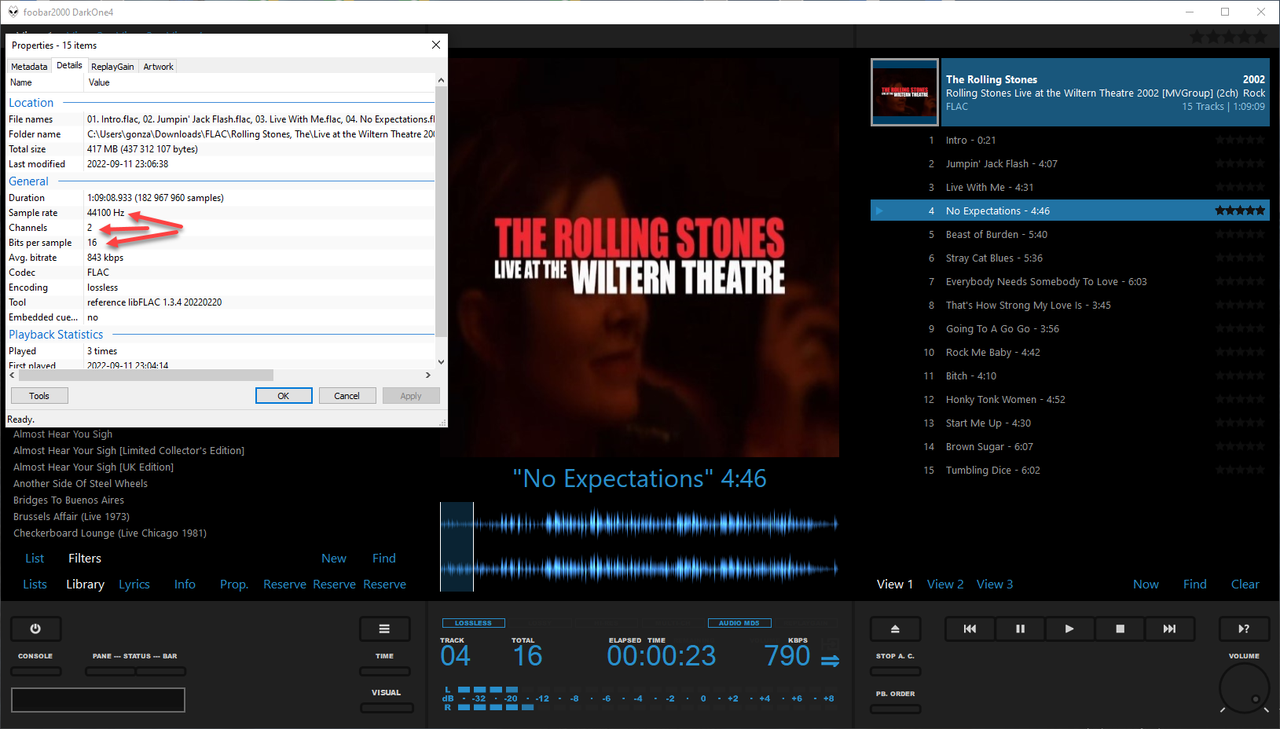This screenshot has height=729, width=1280.
Task: Pause playback
Action: coord(1020,629)
